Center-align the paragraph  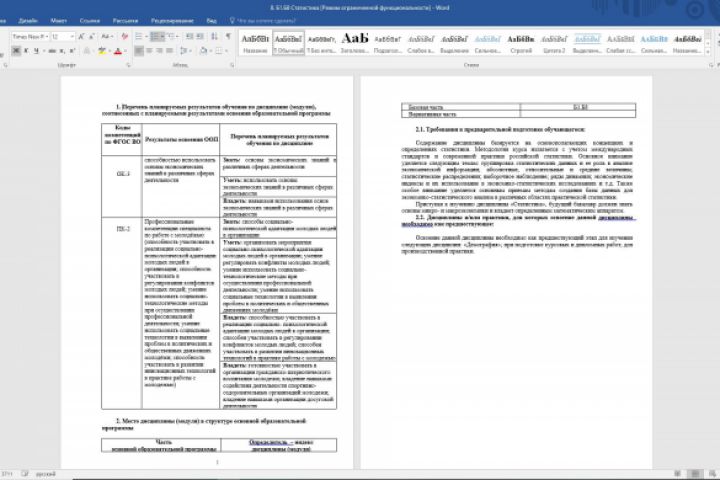149,51
